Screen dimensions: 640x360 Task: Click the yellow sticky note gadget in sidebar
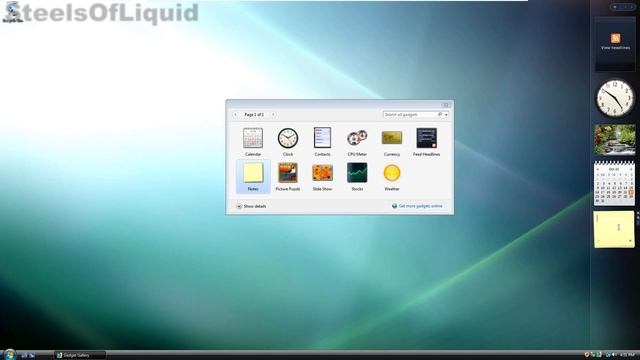coord(614,229)
